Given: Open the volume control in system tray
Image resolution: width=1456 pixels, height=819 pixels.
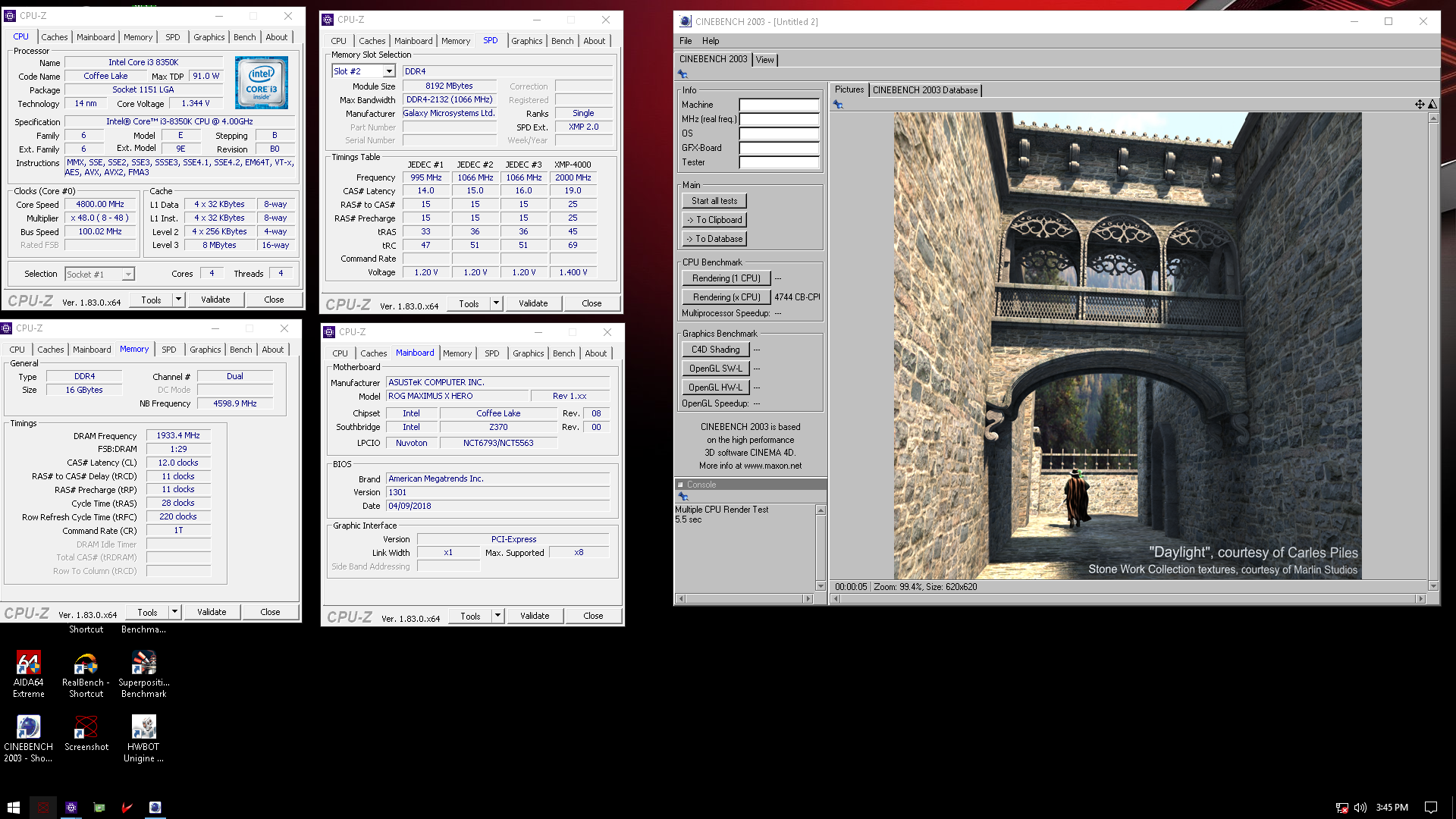Looking at the screenshot, I should pos(1360,808).
